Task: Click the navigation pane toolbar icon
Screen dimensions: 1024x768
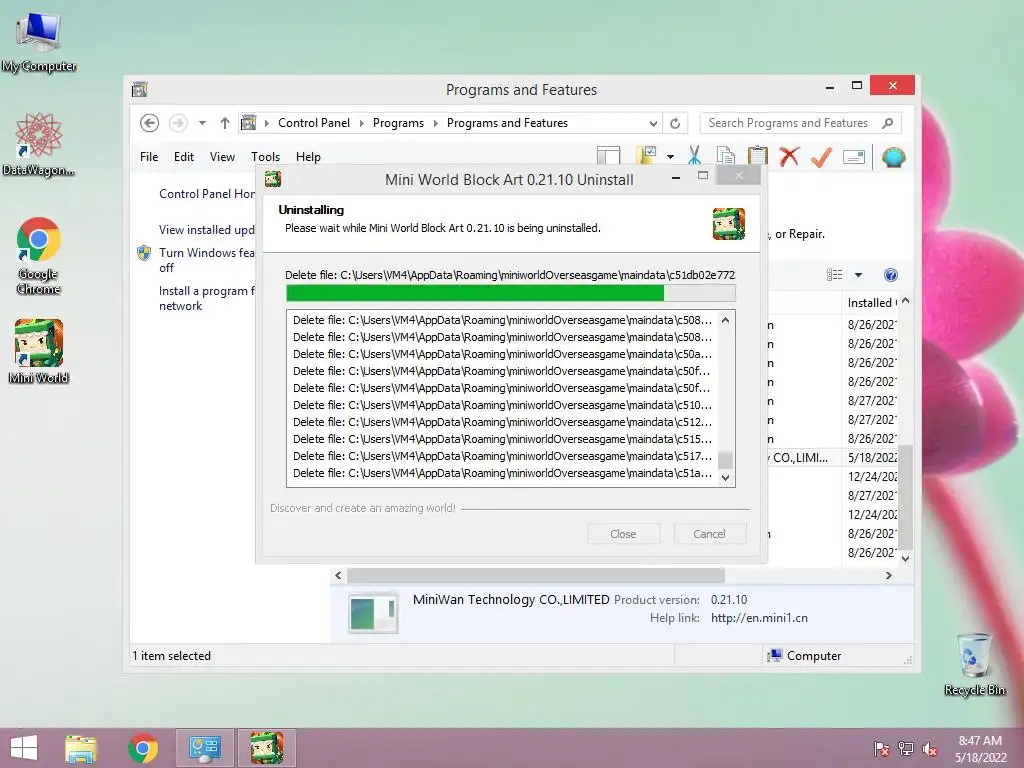Action: click(x=609, y=155)
